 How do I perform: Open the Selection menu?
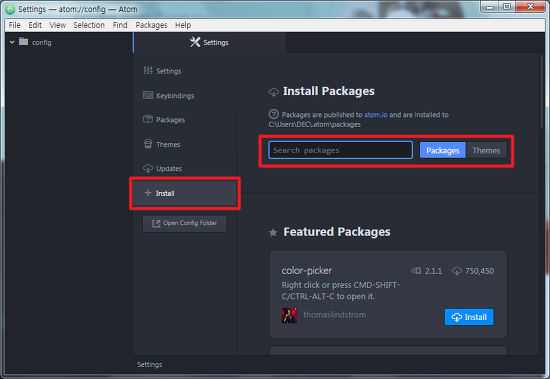[89, 25]
